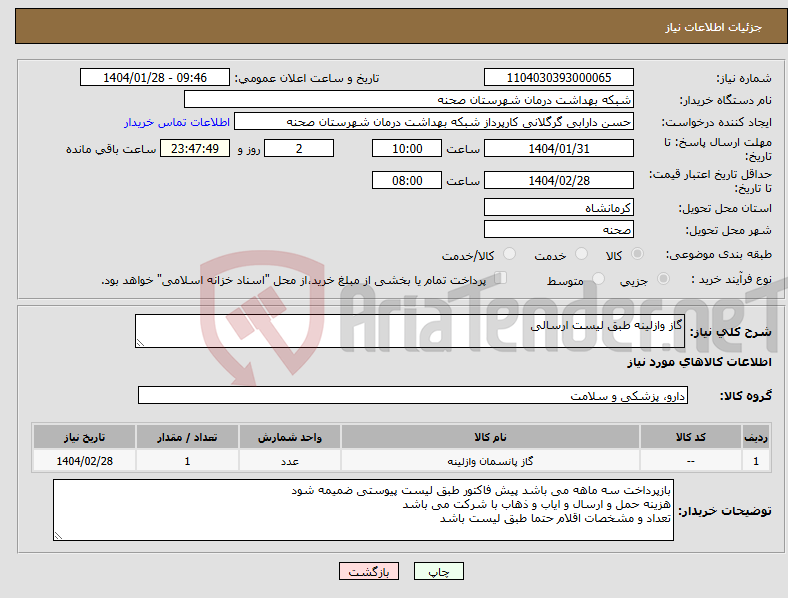Click the تاریخ نیاز column header
This screenshot has height=598, width=788.
coord(84,437)
